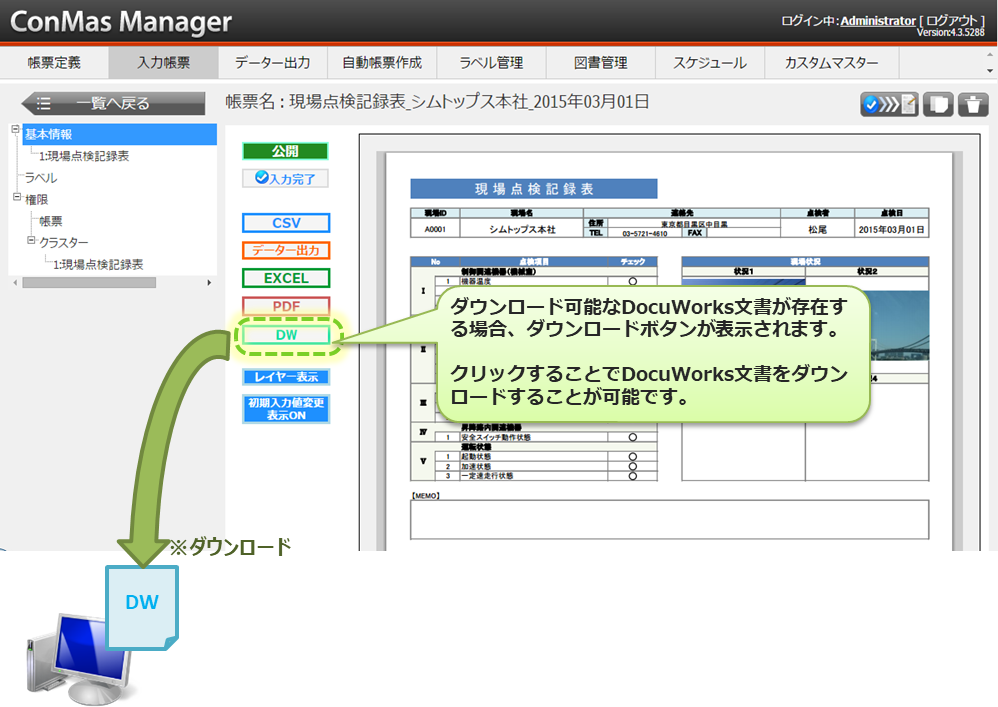Select the ラベル tree item

point(41,177)
